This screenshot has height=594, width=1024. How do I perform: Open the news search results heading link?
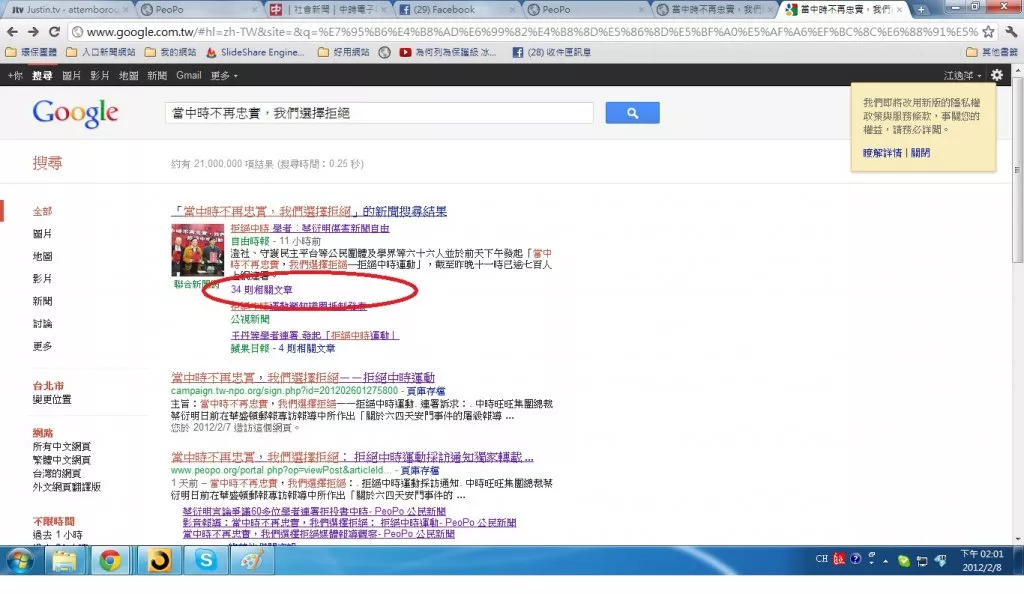click(x=309, y=211)
